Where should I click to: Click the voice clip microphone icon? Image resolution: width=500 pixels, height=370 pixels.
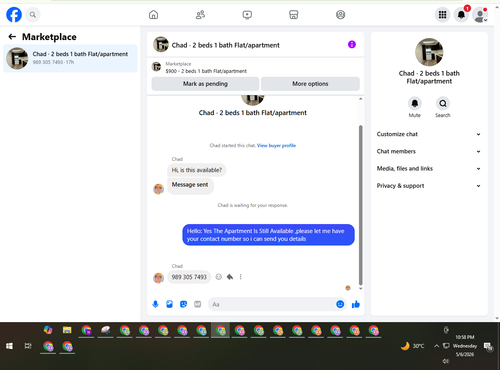click(155, 304)
